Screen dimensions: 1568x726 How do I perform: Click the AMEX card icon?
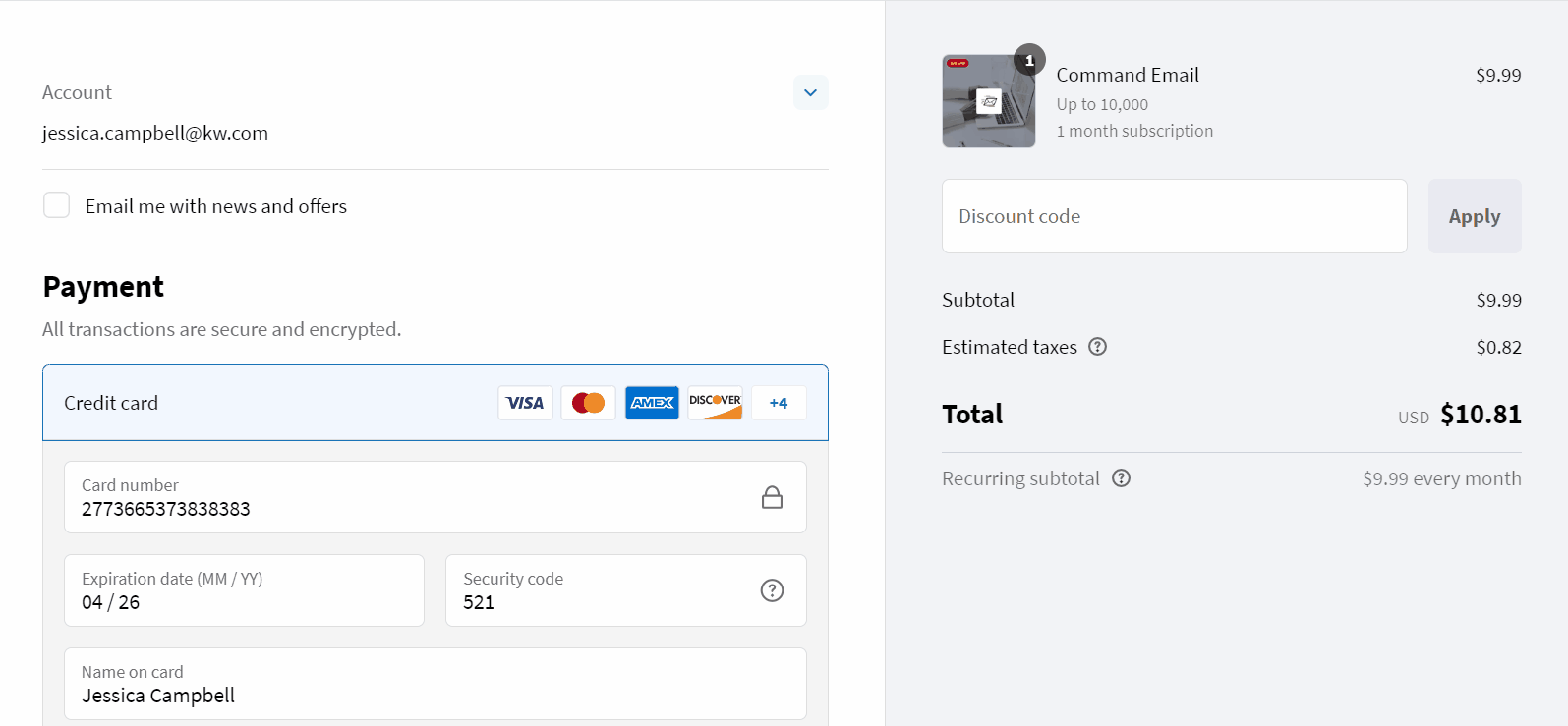(652, 403)
